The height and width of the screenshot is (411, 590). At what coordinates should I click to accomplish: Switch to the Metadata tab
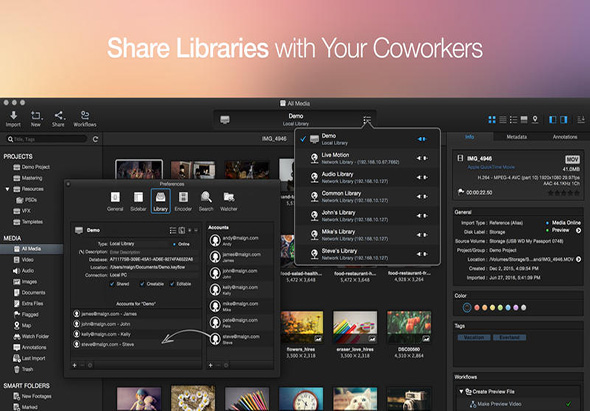517,137
